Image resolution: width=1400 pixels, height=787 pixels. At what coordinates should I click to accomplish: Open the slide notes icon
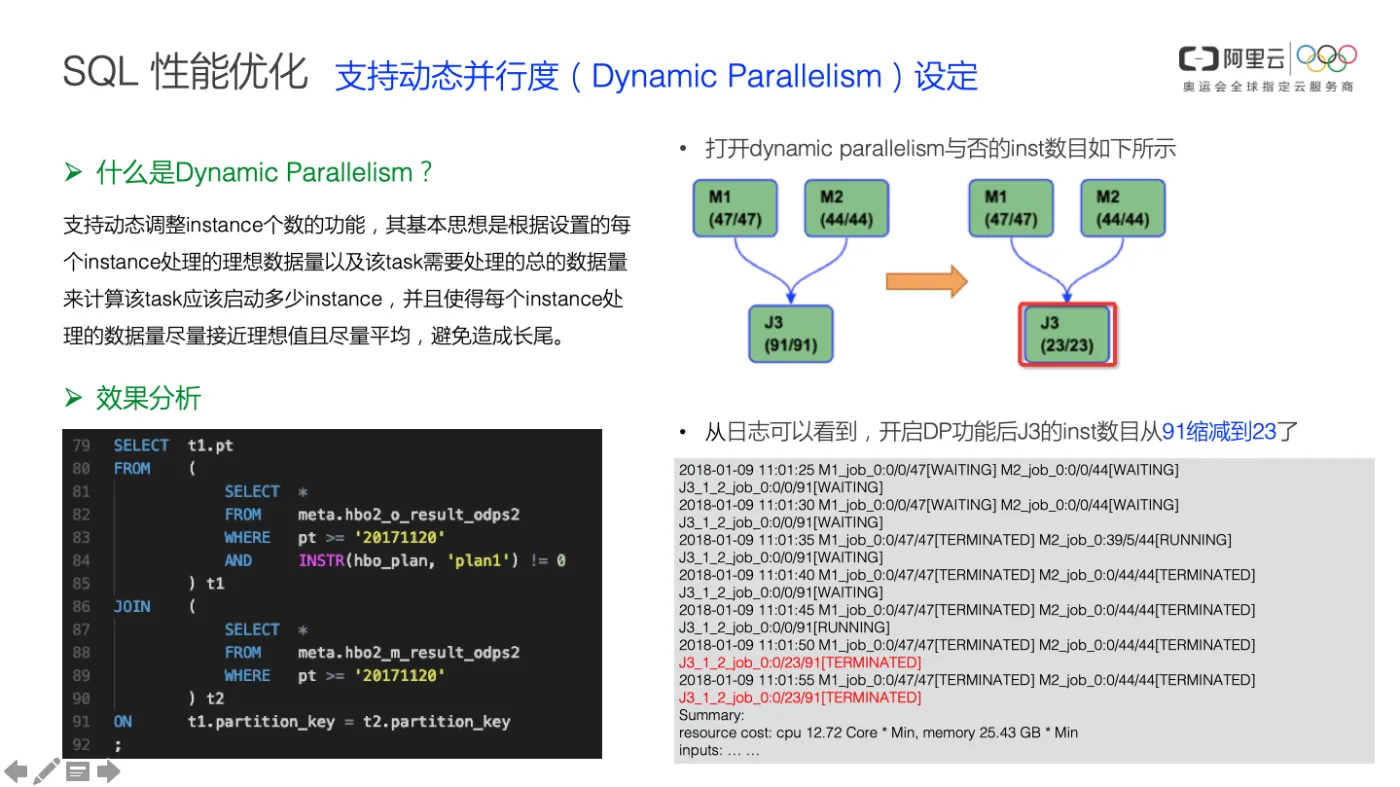pyautogui.click(x=78, y=771)
